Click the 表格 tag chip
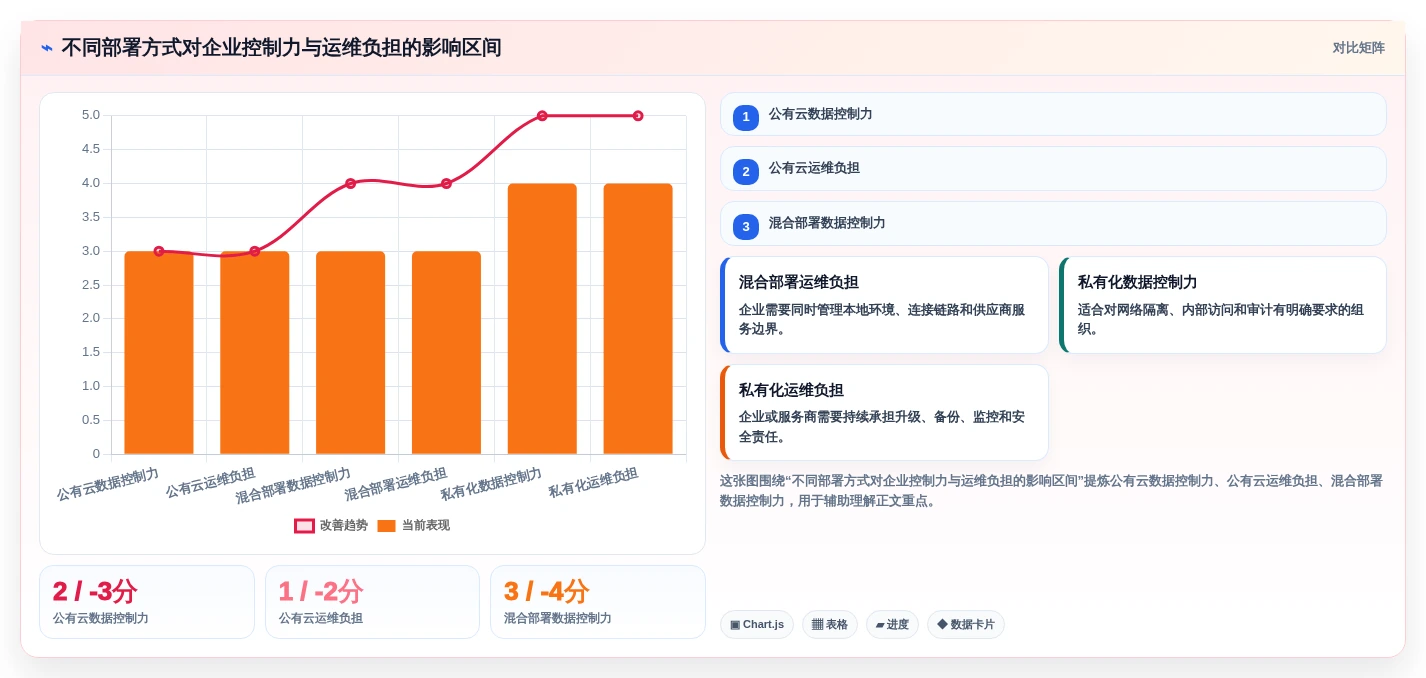Screen dimensions: 1426x678 [x=829, y=625]
